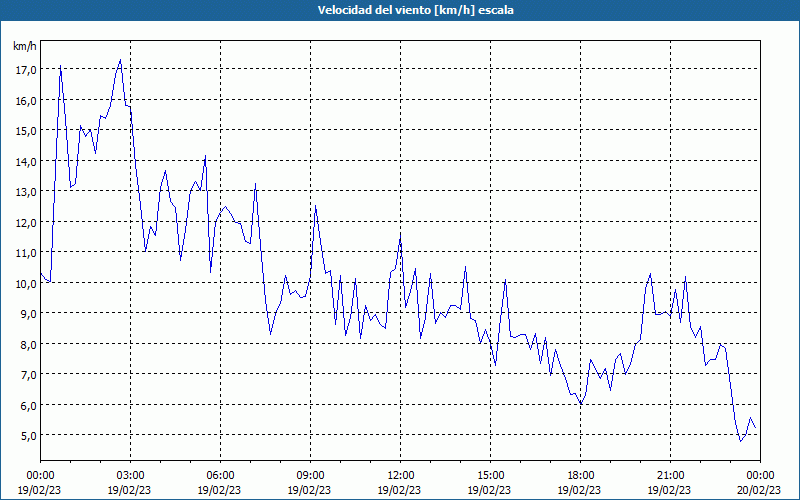
Task: Click the chart title 'Velocidad del viento [km/h] escala'
Action: (x=415, y=10)
